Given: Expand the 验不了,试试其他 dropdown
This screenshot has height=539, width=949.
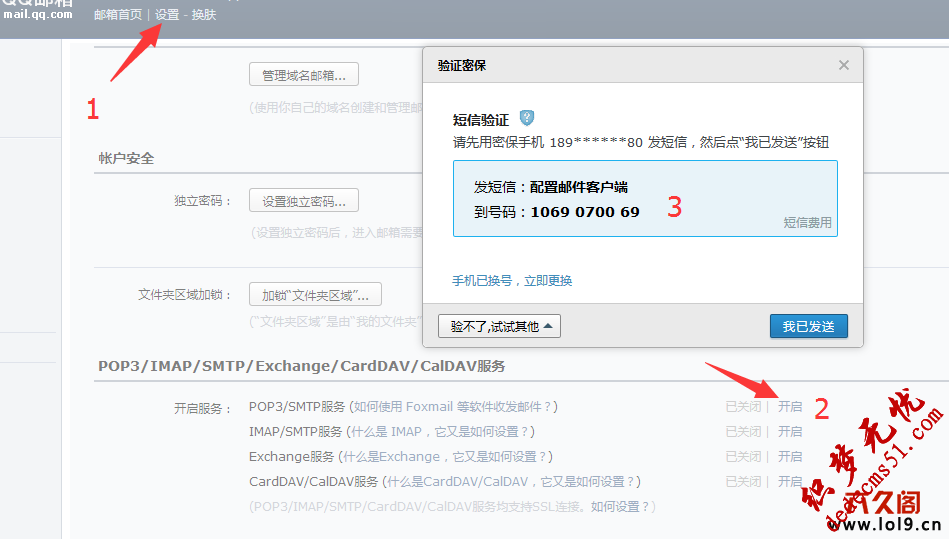Looking at the screenshot, I should [x=499, y=326].
